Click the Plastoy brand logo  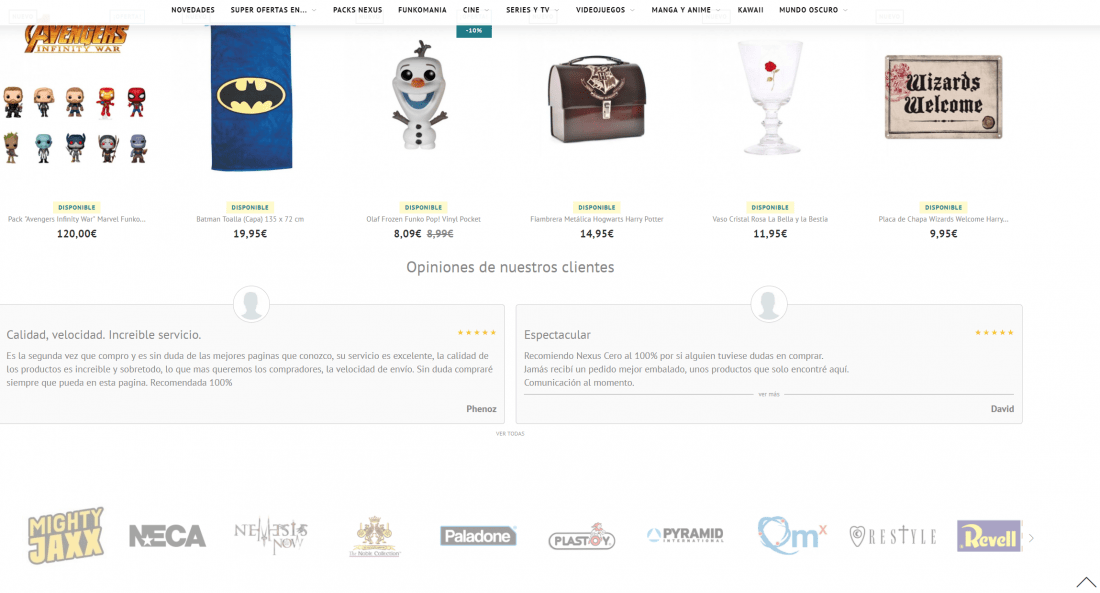(x=582, y=537)
